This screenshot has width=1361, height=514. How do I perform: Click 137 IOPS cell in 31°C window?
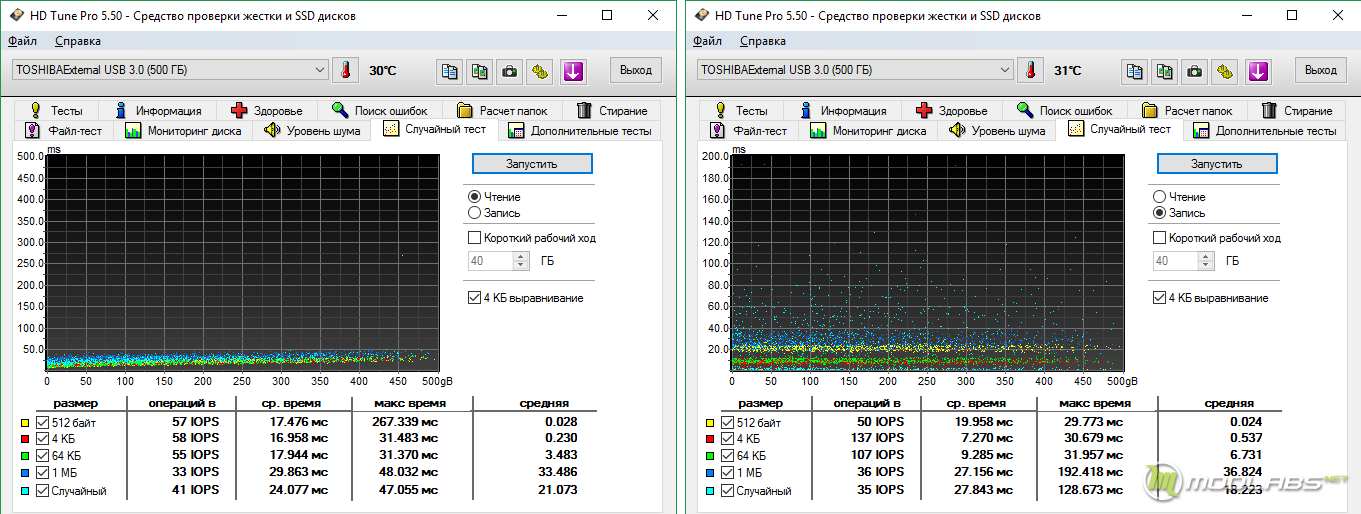click(x=880, y=438)
